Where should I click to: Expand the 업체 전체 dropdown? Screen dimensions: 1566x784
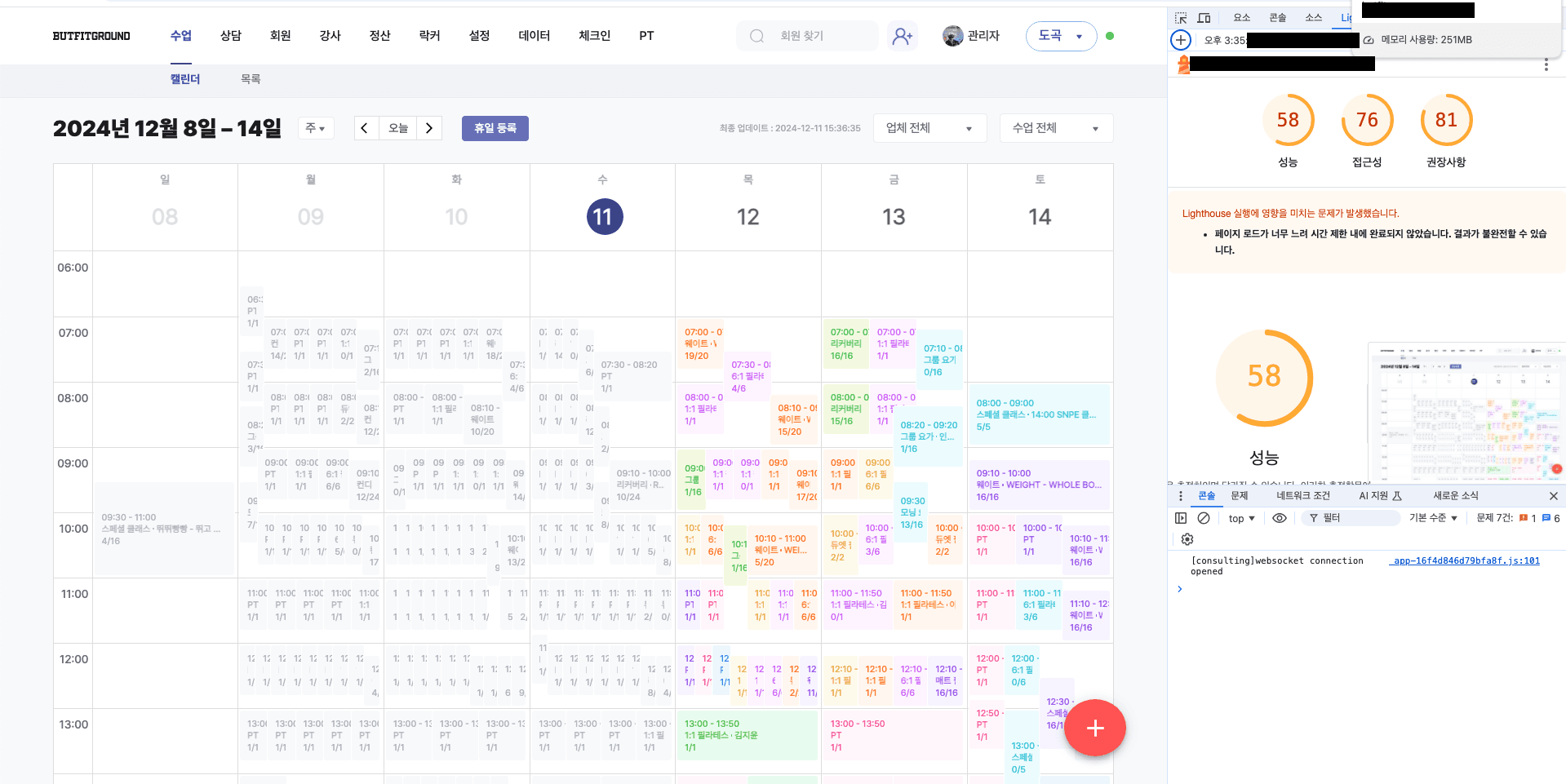point(929,128)
